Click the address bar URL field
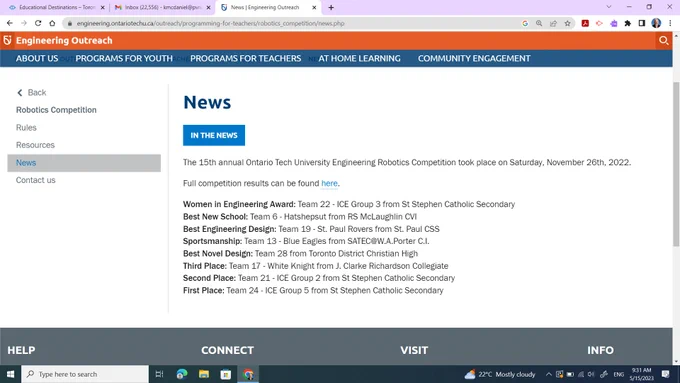Screen dimensions: 680x383 pyautogui.click(x=291, y=23)
